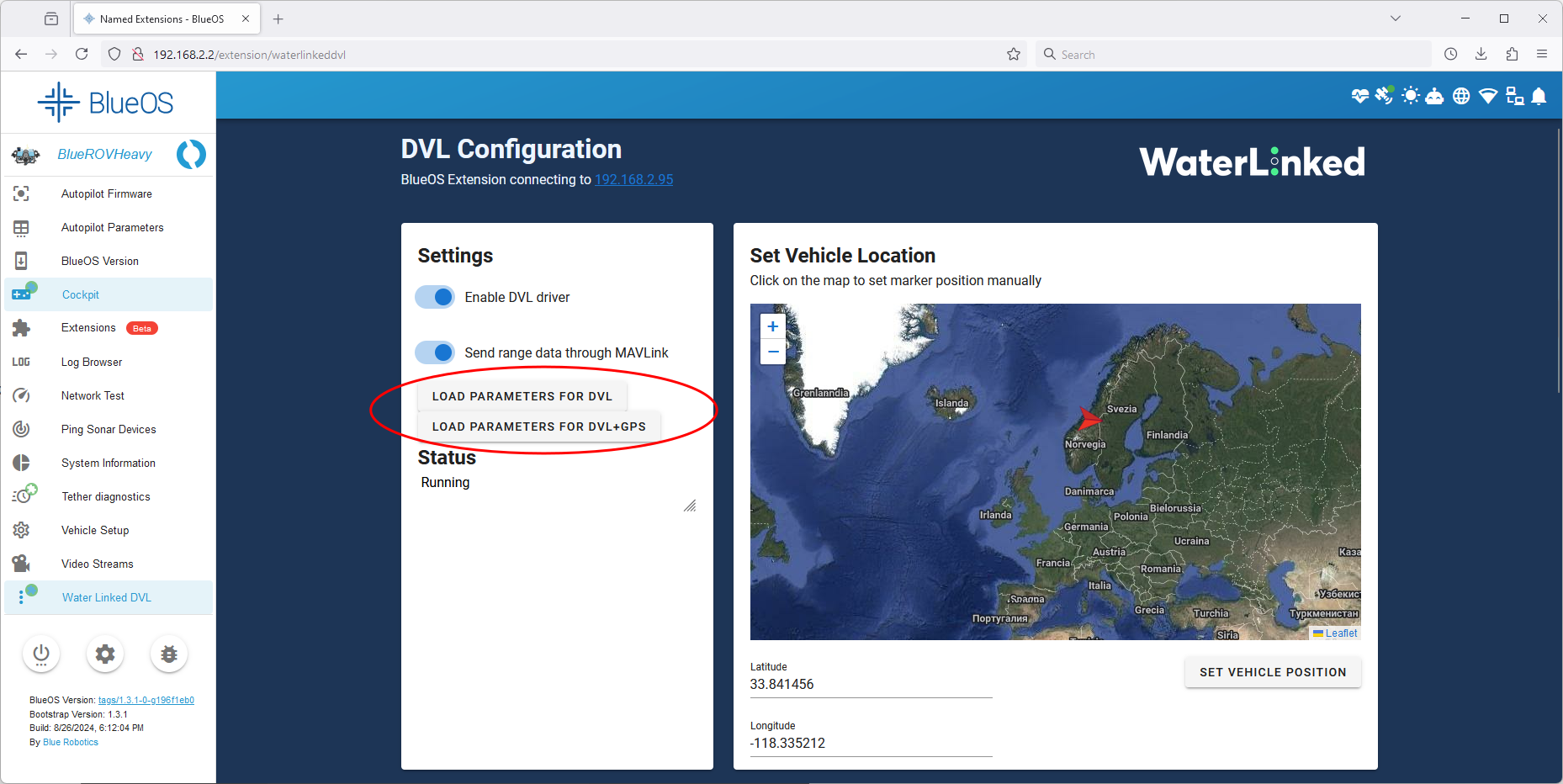Screen dimensions: 1563x784
Task: Click the Network Test speedometer icon
Action: pyautogui.click(x=21, y=395)
